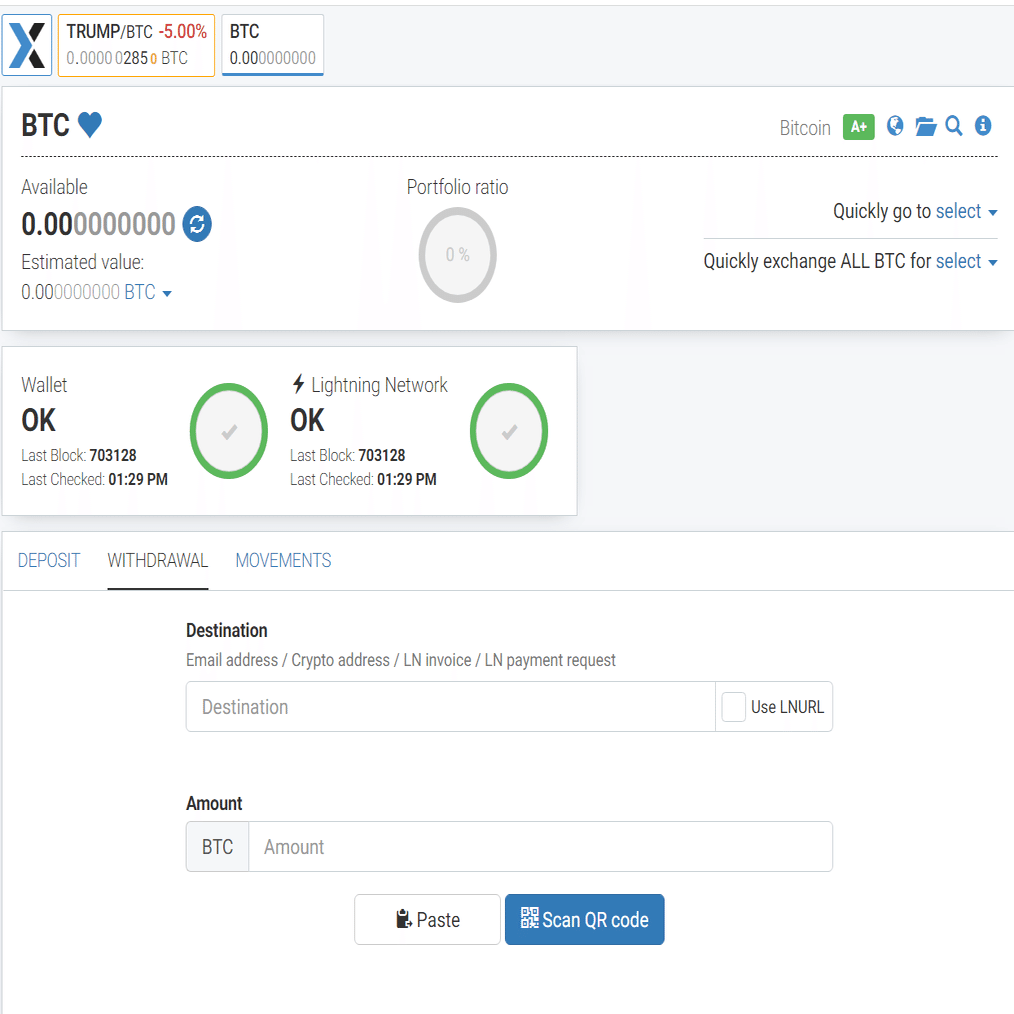Click the Lightning Network bolt icon
1014x1014 pixels.
point(298,384)
